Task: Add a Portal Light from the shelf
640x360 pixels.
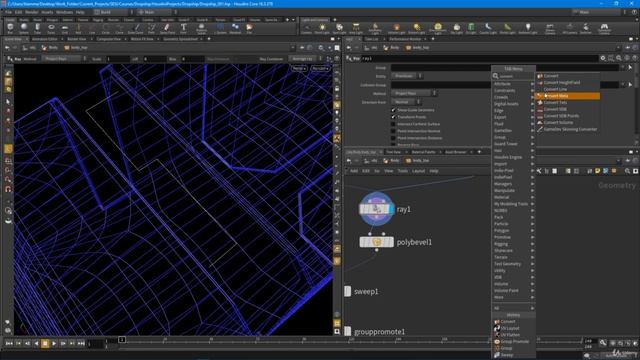Action: point(507,29)
